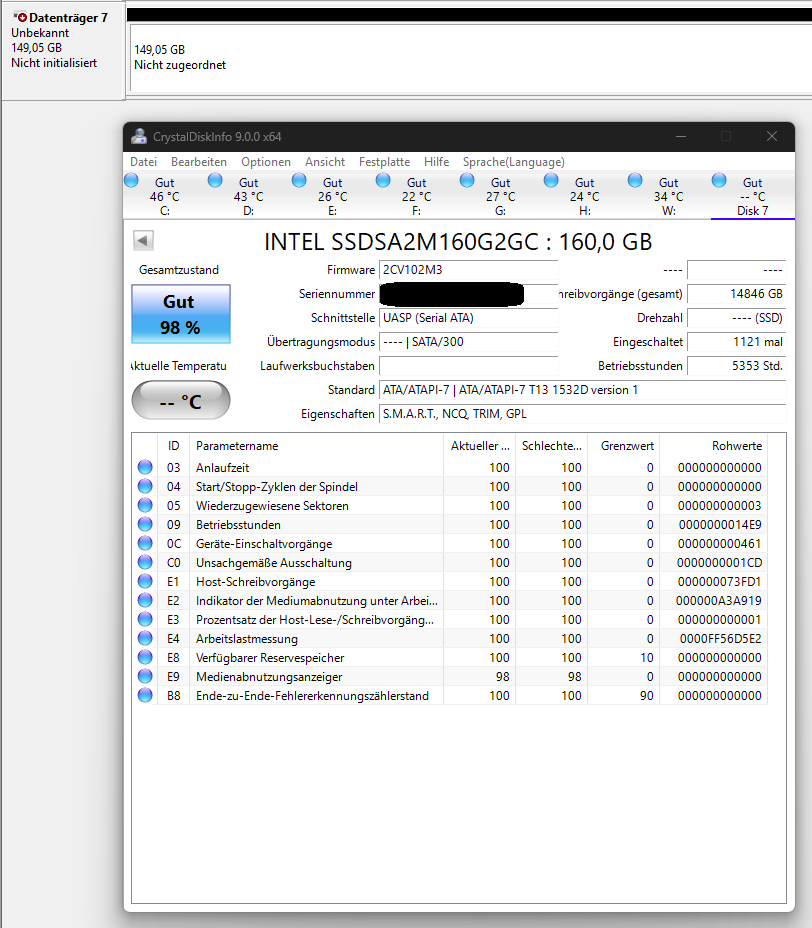
Task: Click the drive W: health circle
Action: click(x=635, y=179)
